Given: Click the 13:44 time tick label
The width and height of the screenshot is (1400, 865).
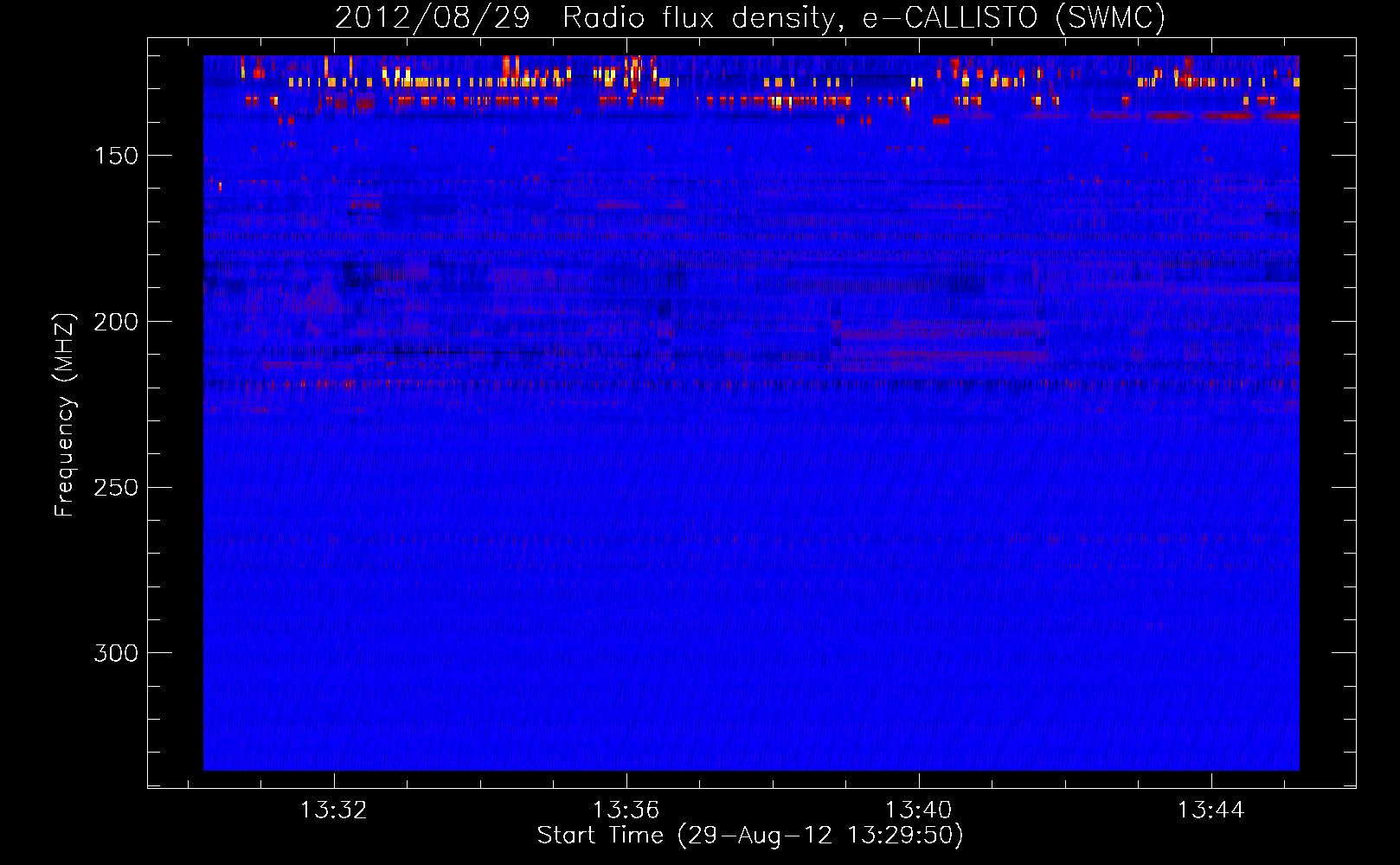Looking at the screenshot, I should pyautogui.click(x=1211, y=810).
